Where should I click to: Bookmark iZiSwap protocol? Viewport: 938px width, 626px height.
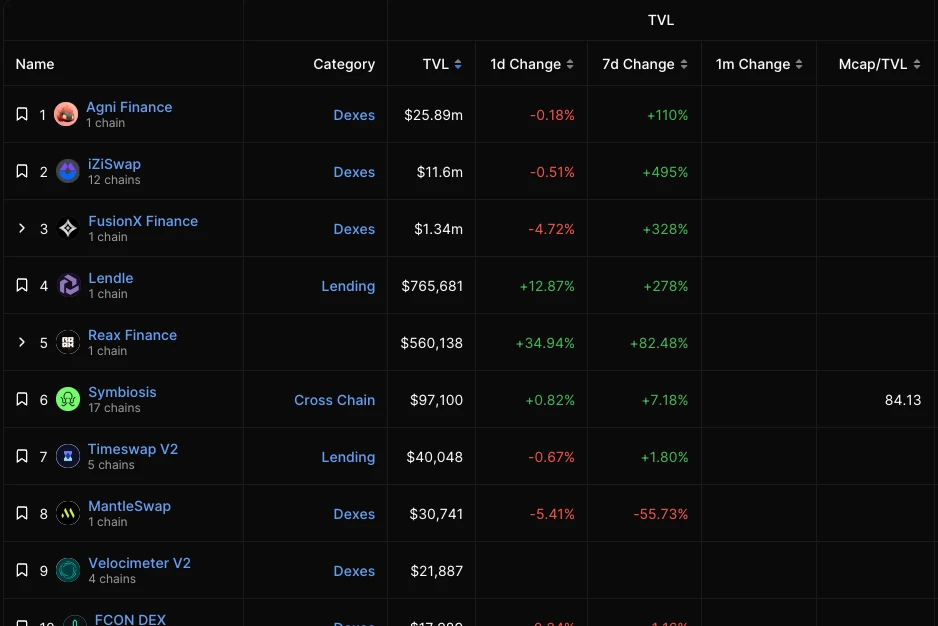(22, 171)
